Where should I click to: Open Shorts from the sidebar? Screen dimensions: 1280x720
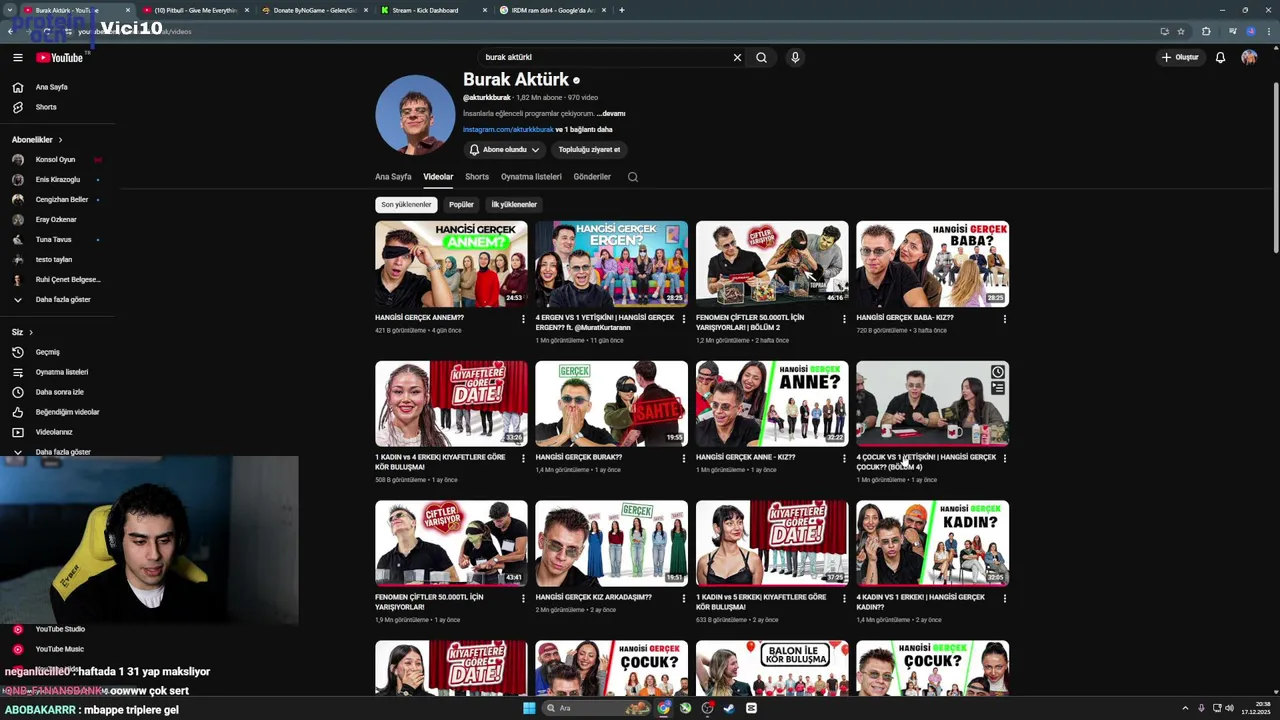coord(46,107)
